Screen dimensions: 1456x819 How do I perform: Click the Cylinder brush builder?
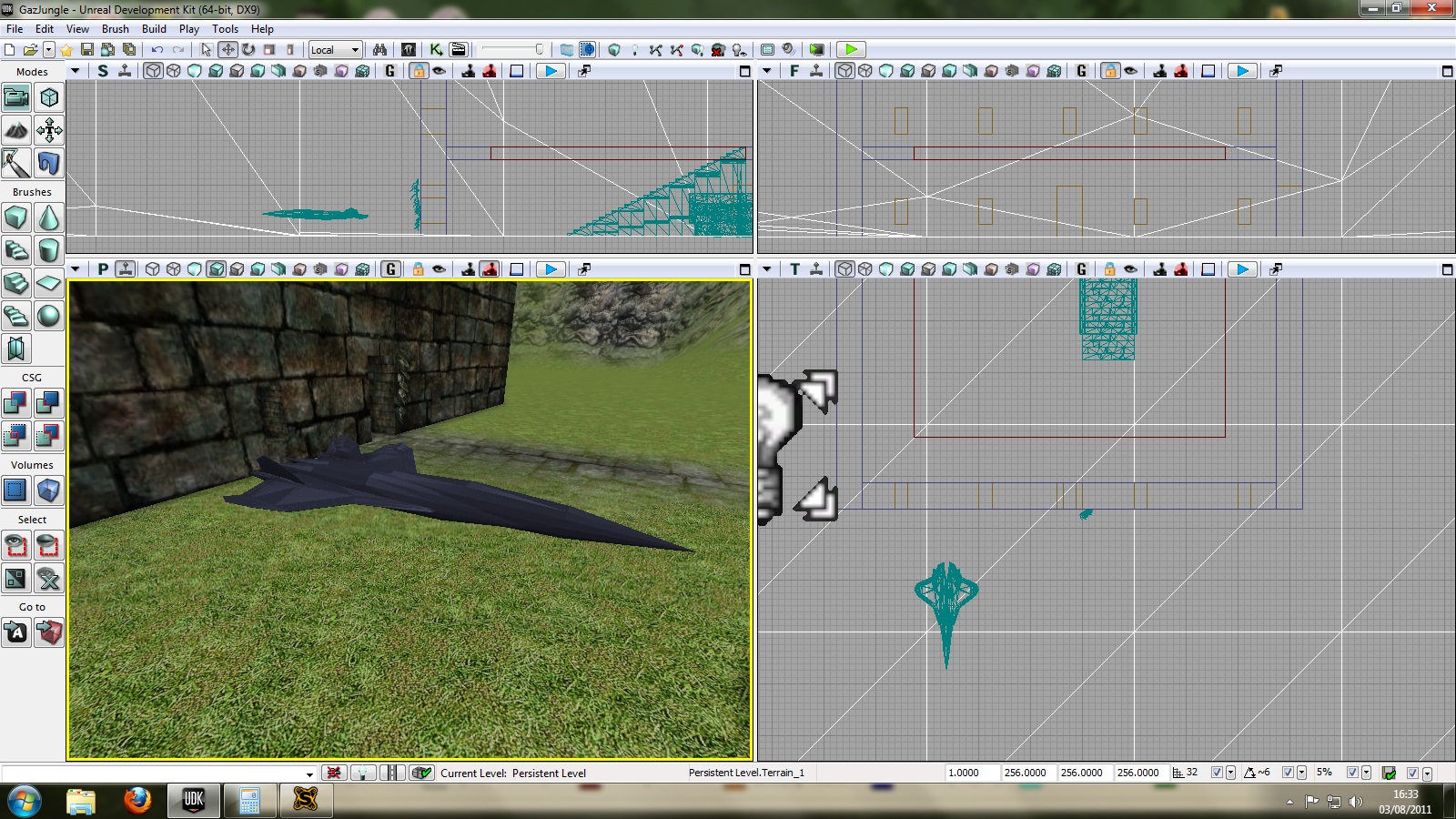(49, 250)
